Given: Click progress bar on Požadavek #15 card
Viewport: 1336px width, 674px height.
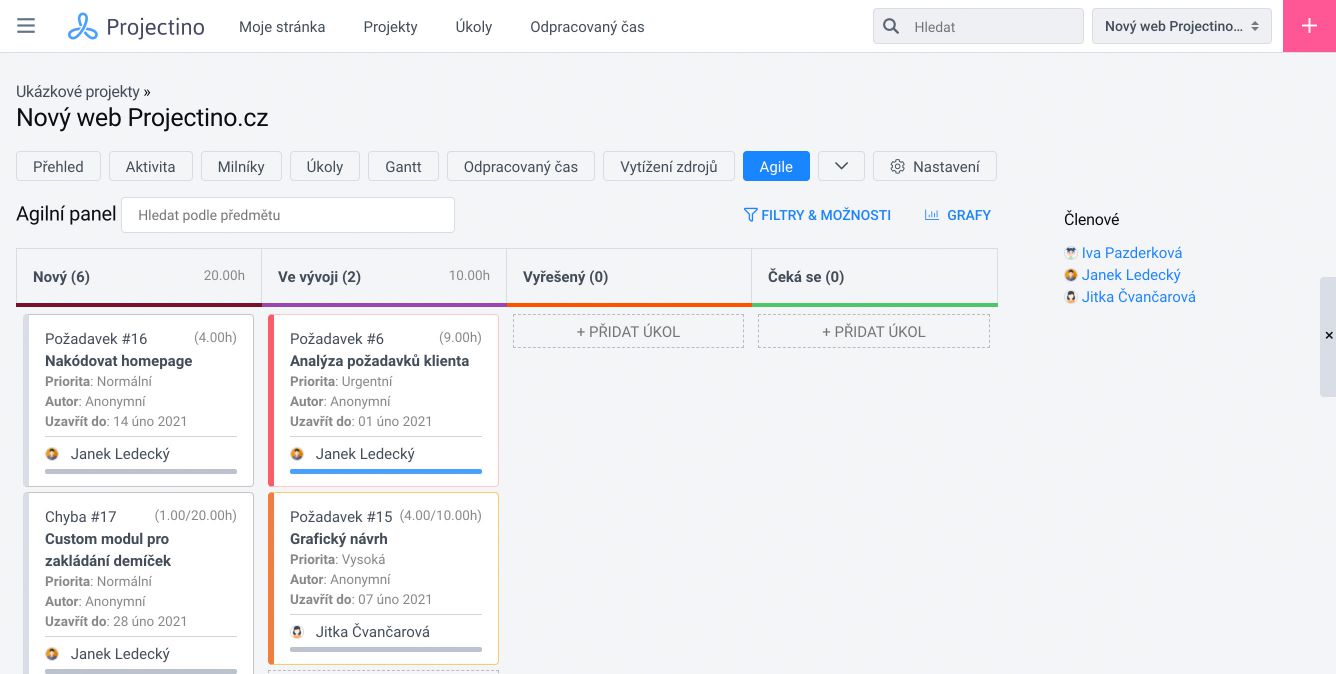Looking at the screenshot, I should tap(386, 649).
